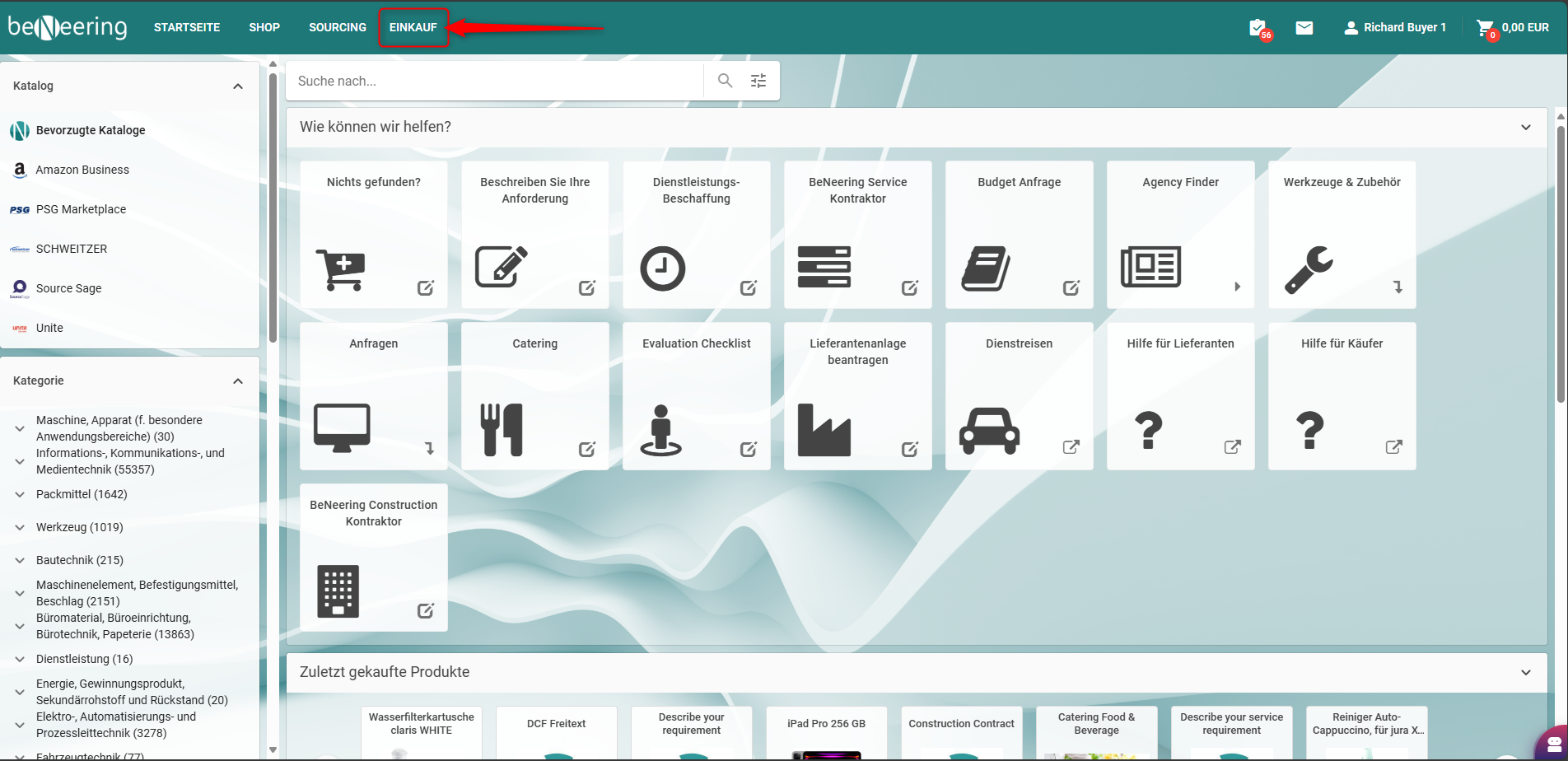1568x761 pixels.
Task: Click into the Suche nach search field
Action: [494, 81]
